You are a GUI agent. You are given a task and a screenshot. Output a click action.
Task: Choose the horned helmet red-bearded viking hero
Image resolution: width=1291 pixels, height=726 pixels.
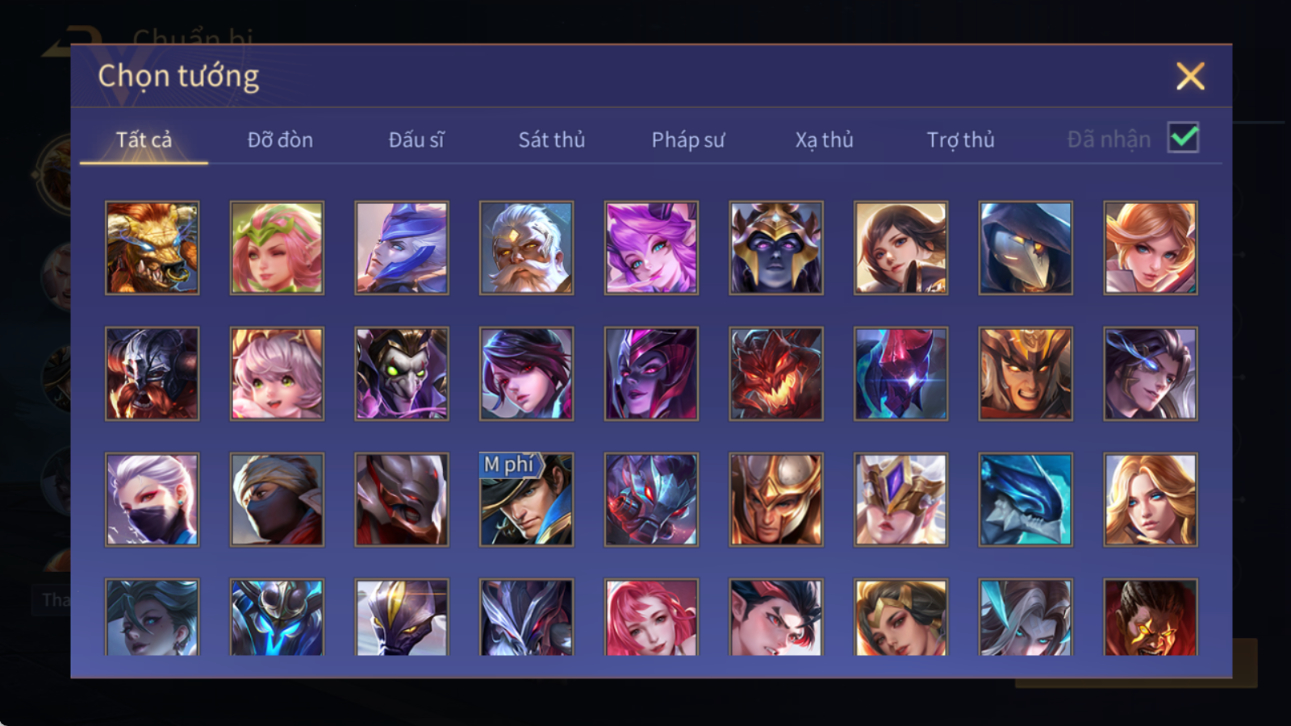pyautogui.click(x=152, y=374)
